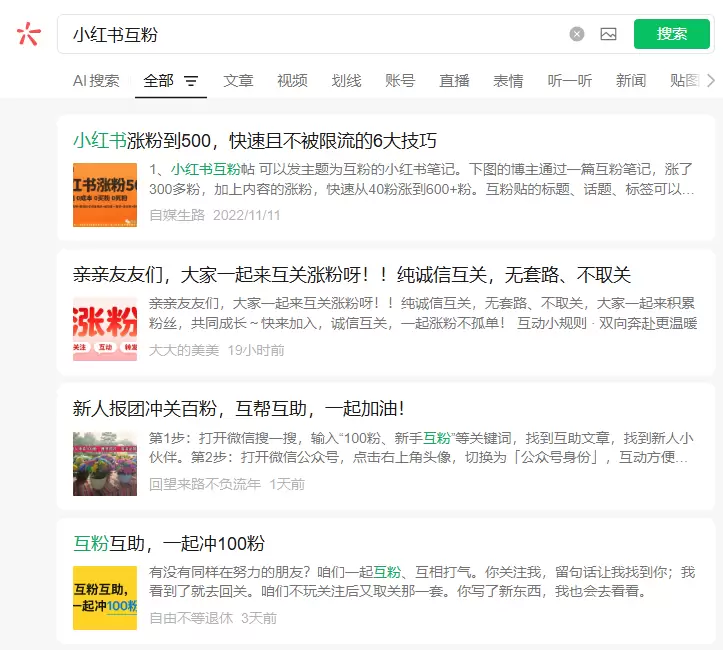723x650 pixels.
Task: Clear the search box with the X icon
Action: pos(577,34)
